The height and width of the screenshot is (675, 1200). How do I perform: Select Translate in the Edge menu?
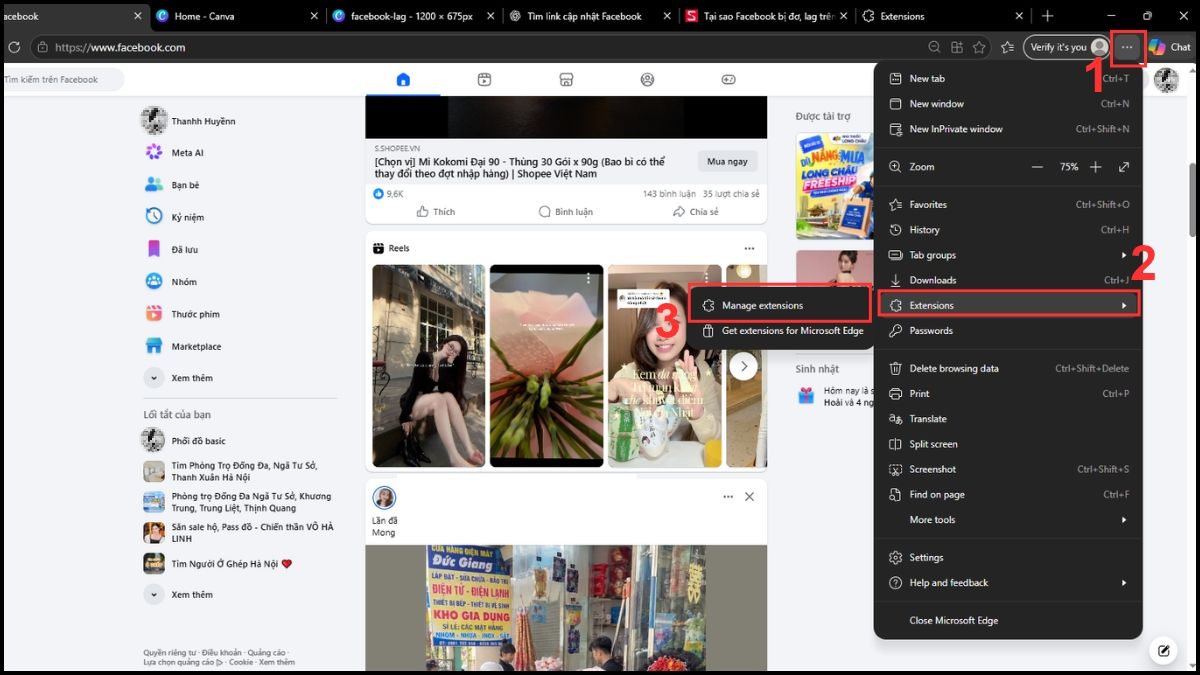[x=1008, y=419]
